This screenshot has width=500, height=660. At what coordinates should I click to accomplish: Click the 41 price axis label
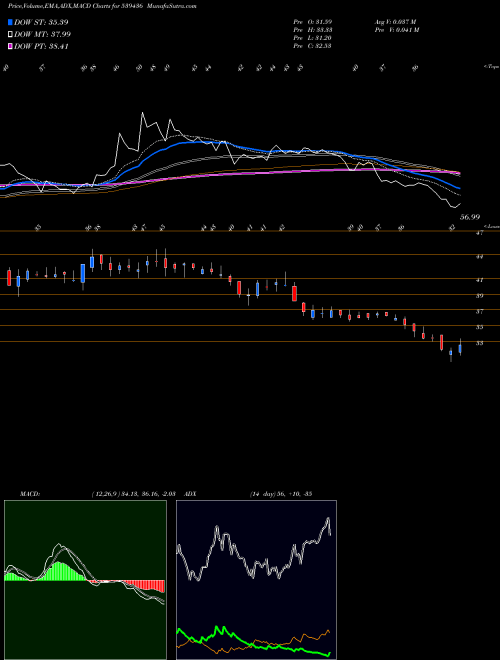(x=479, y=280)
